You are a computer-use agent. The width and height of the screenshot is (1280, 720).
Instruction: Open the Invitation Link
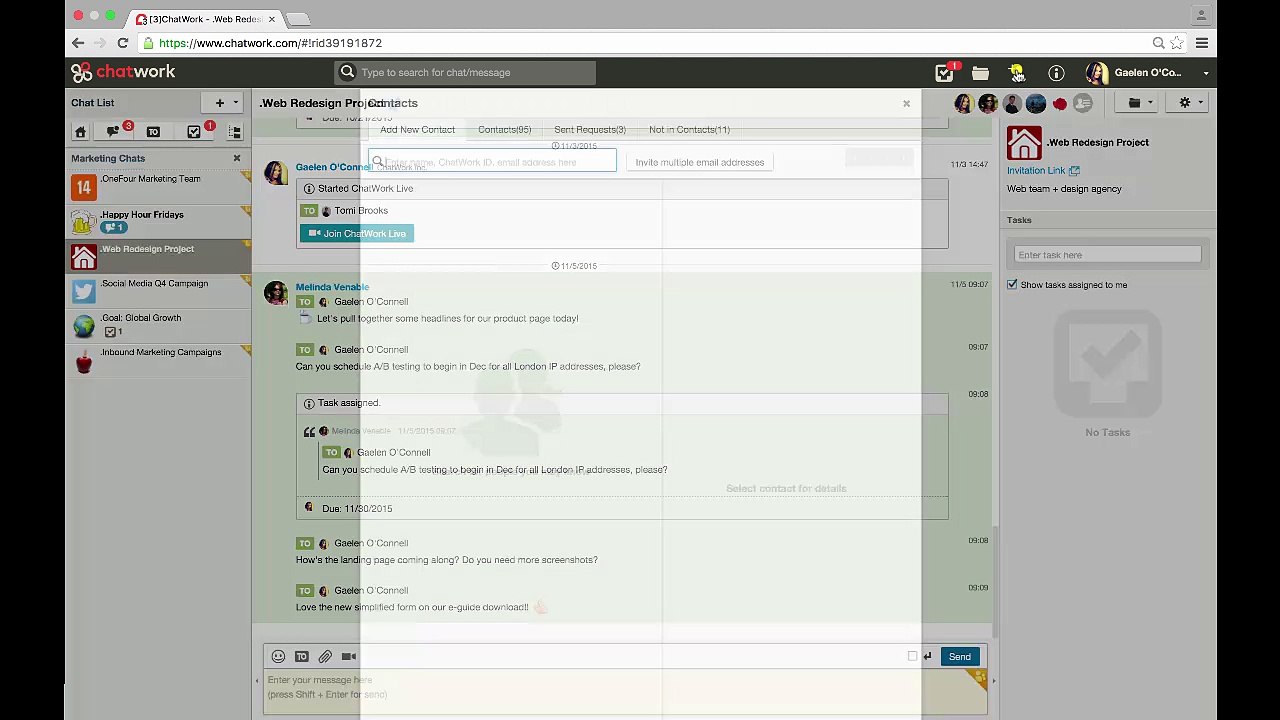[1043, 171]
